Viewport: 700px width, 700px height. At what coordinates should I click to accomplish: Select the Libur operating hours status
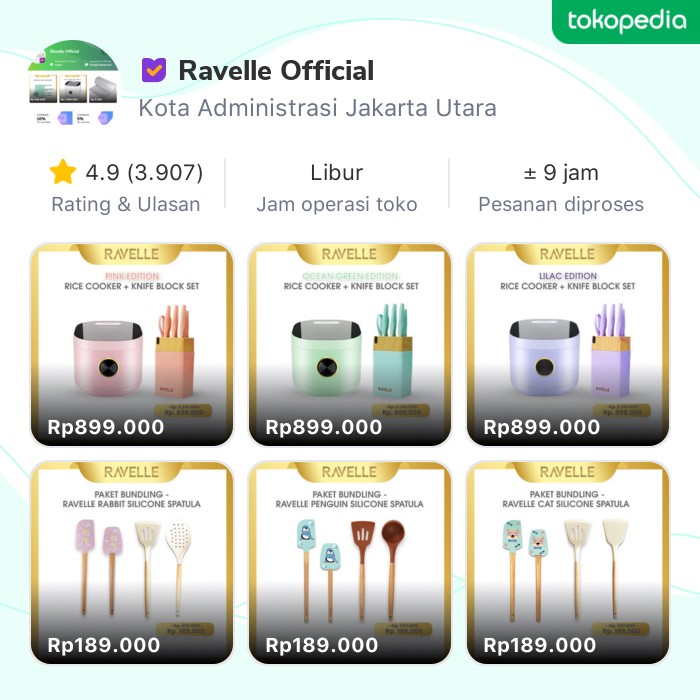tap(337, 172)
